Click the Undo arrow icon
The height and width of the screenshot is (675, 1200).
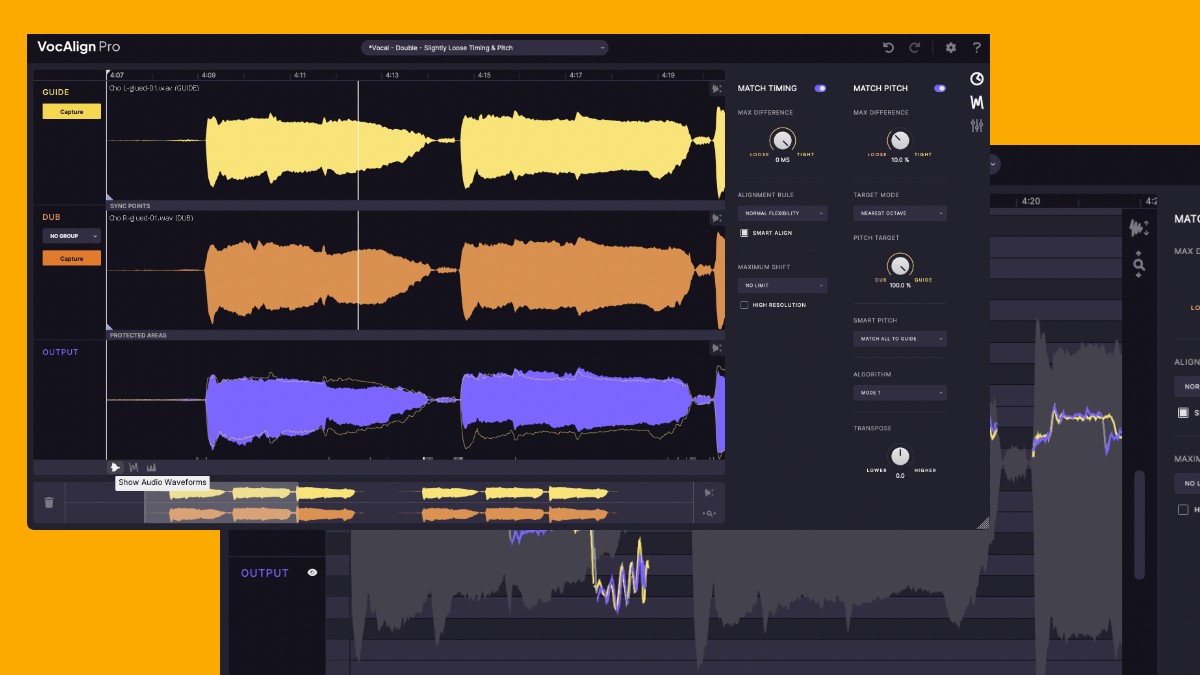pos(888,48)
